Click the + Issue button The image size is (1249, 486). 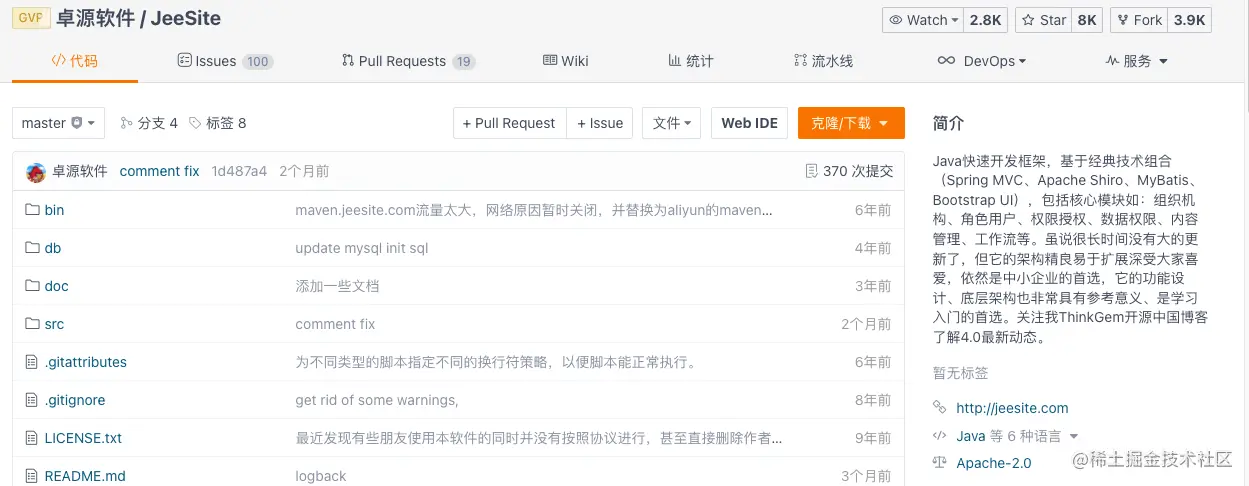[600, 123]
